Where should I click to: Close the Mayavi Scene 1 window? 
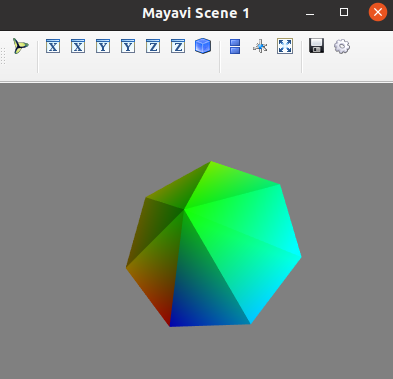coord(378,12)
